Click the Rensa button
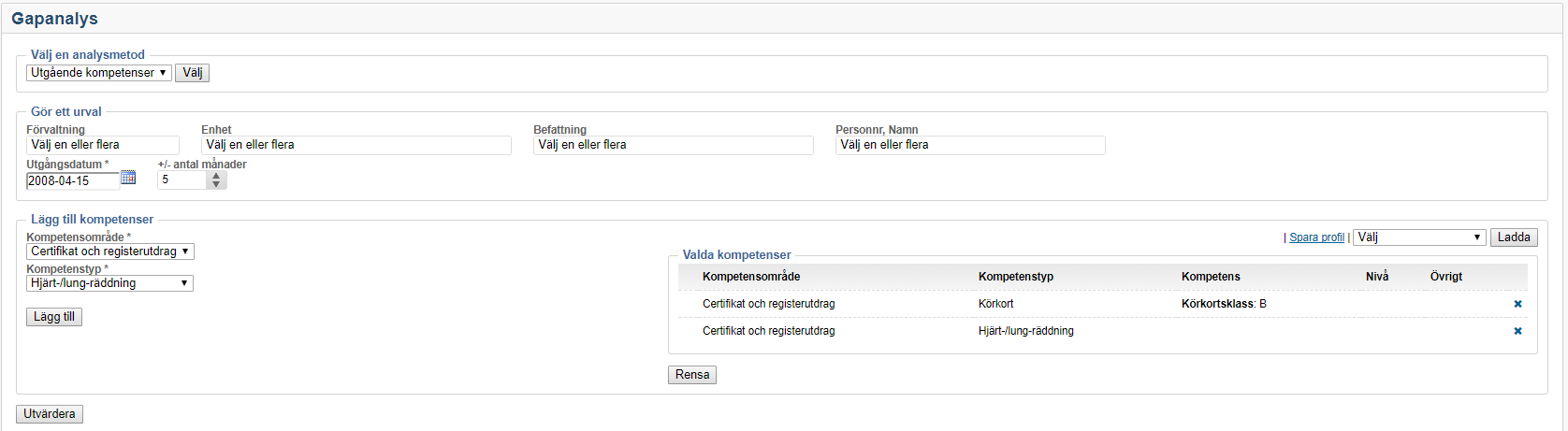Screen dimensions: 1568x431 [691, 375]
